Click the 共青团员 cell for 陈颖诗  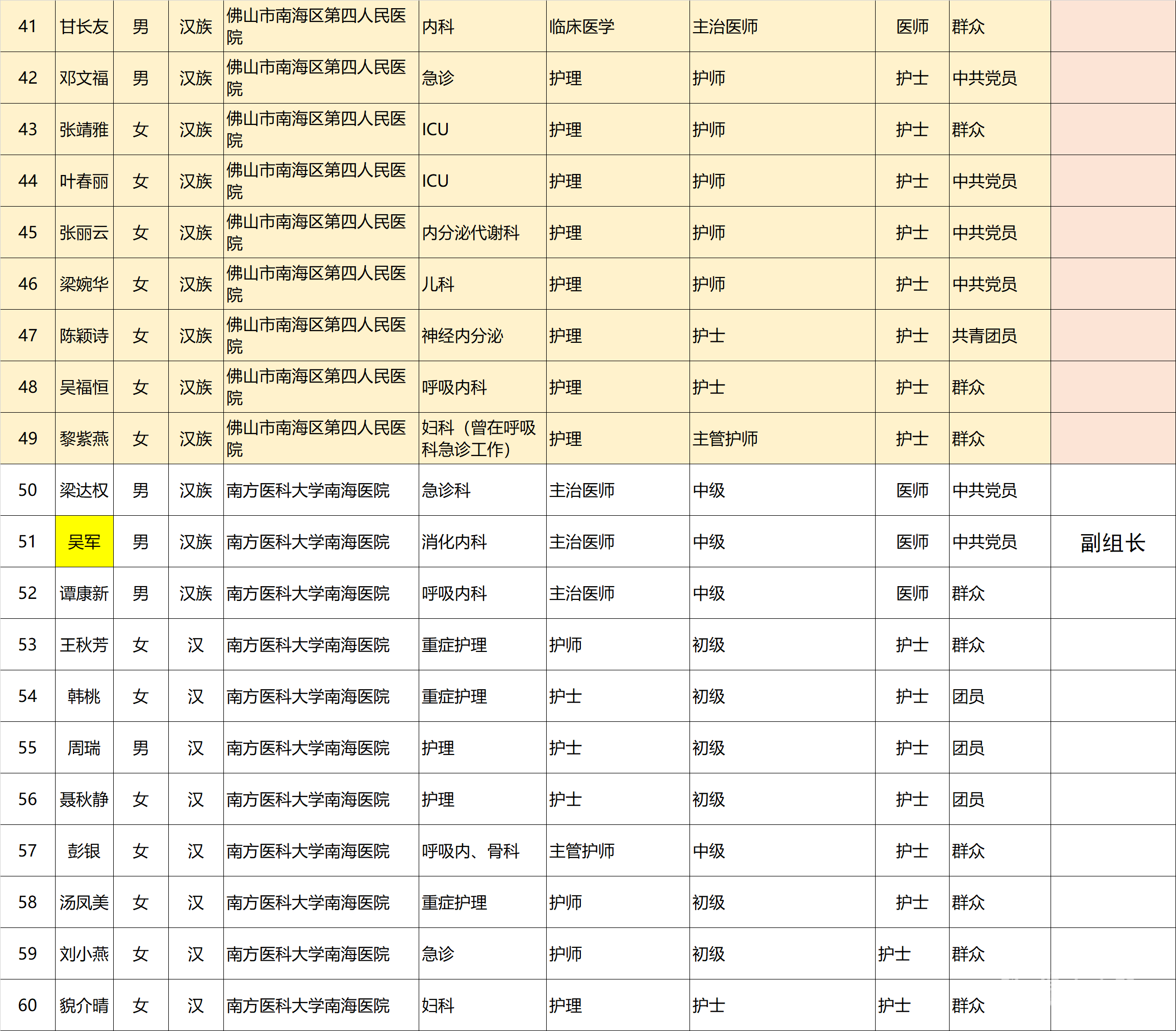pyautogui.click(x=1000, y=336)
